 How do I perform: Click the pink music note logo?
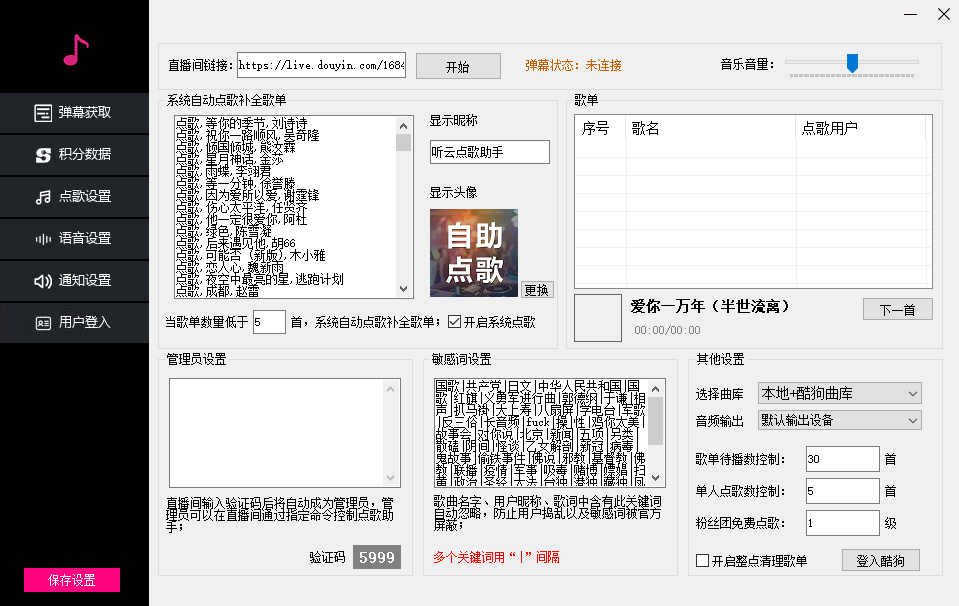pos(75,49)
